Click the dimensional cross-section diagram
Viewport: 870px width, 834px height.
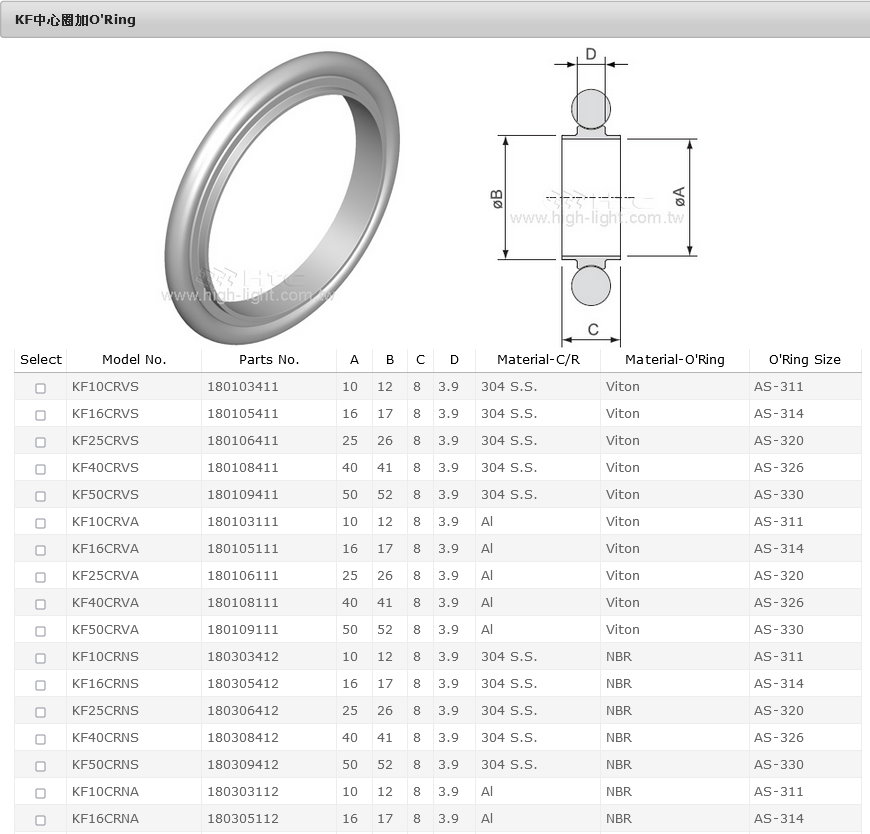[x=595, y=195]
